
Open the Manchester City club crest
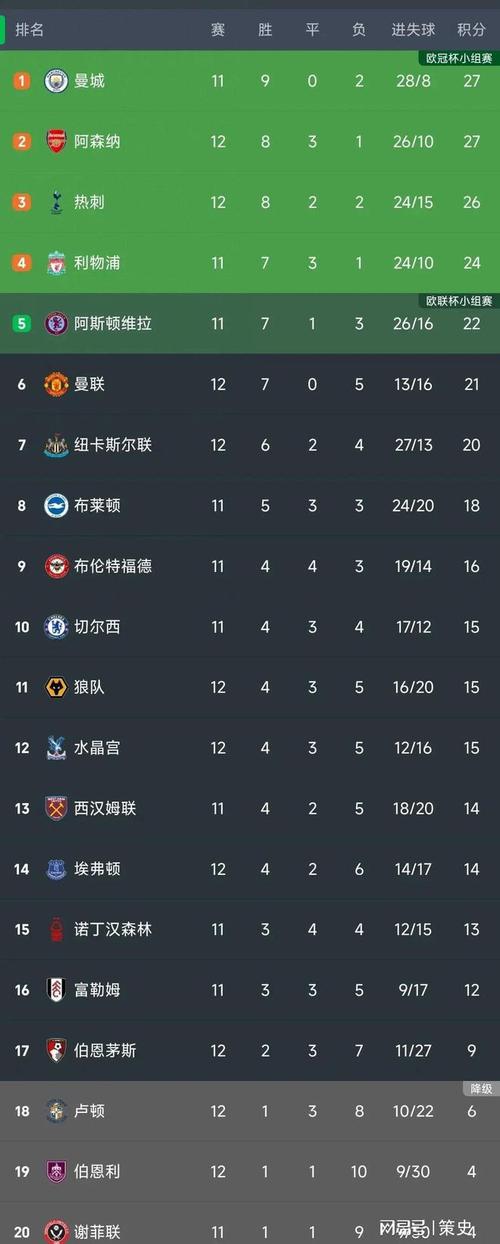(56, 81)
